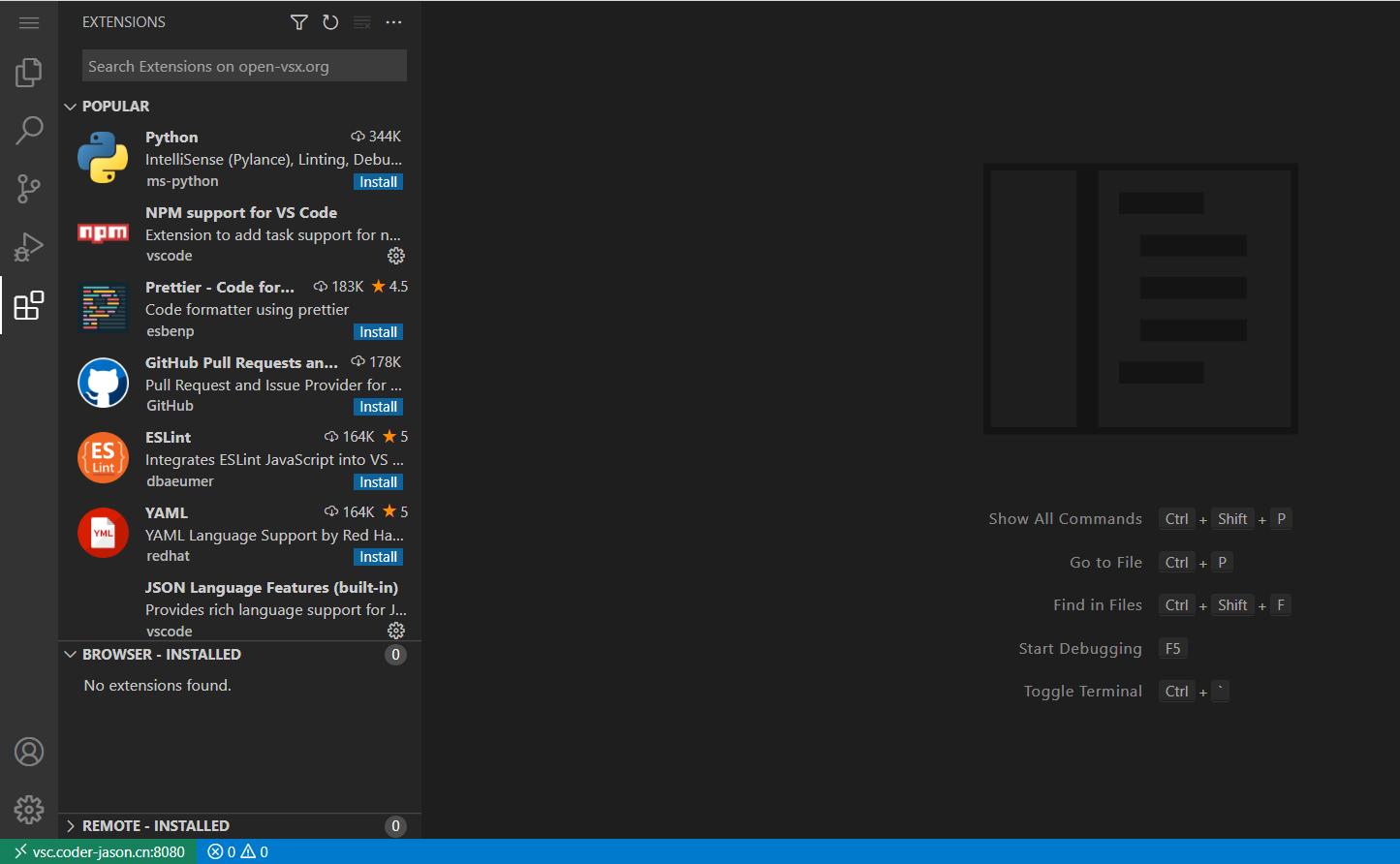Click the esbenp publisher name

tap(171, 331)
